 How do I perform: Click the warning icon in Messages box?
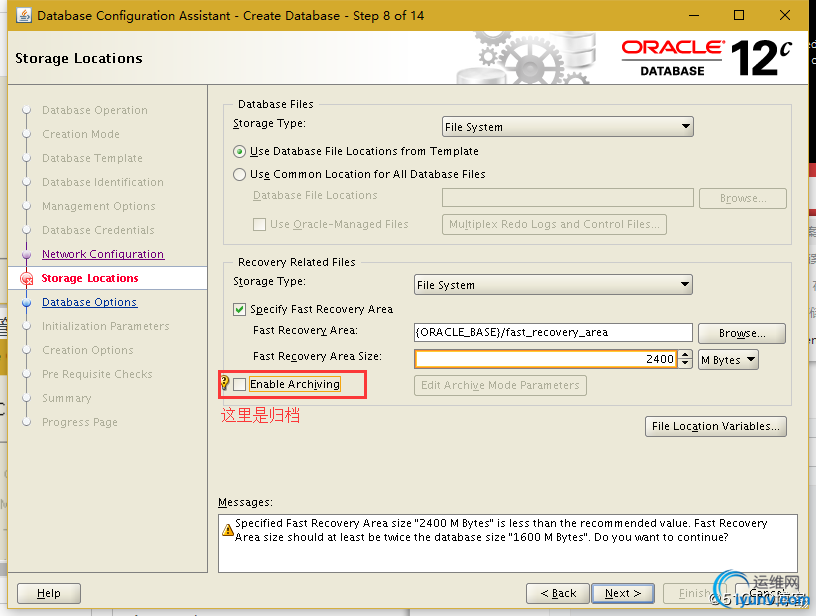pyautogui.click(x=227, y=530)
